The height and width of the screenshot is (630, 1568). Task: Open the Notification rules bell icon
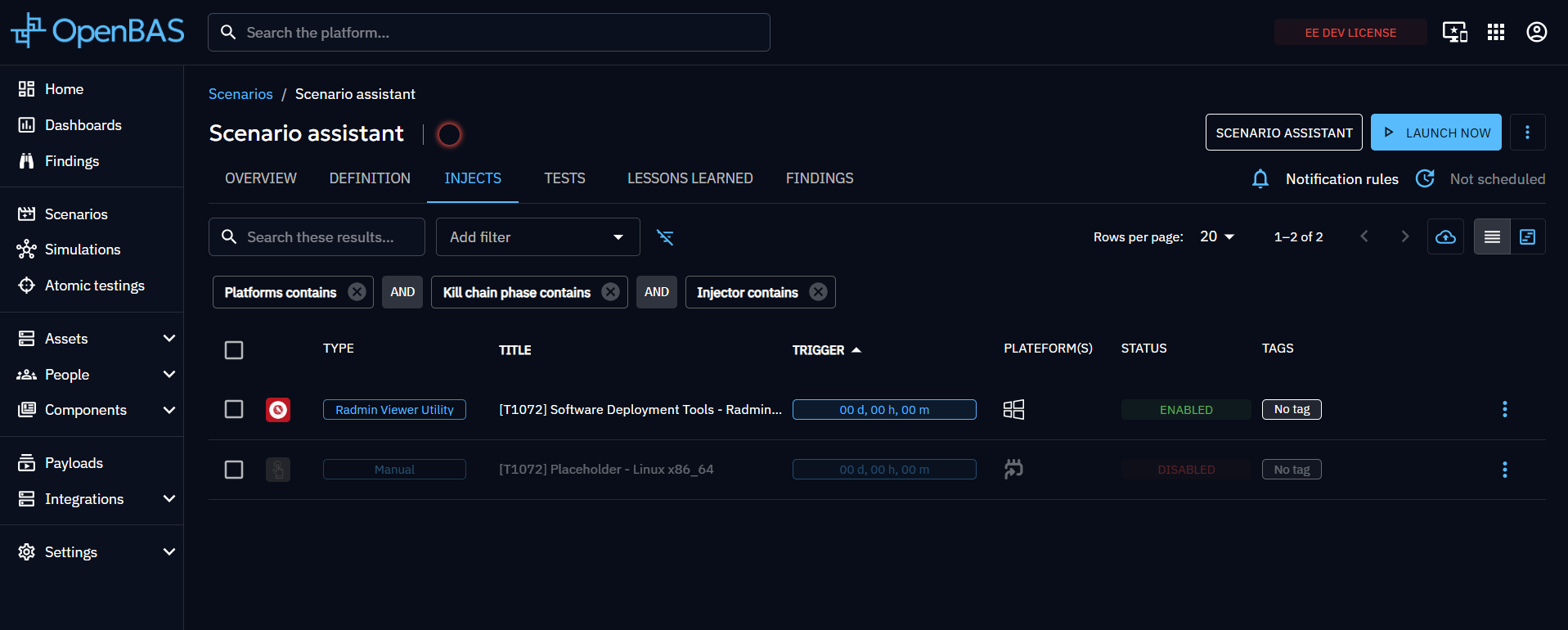tap(1260, 179)
